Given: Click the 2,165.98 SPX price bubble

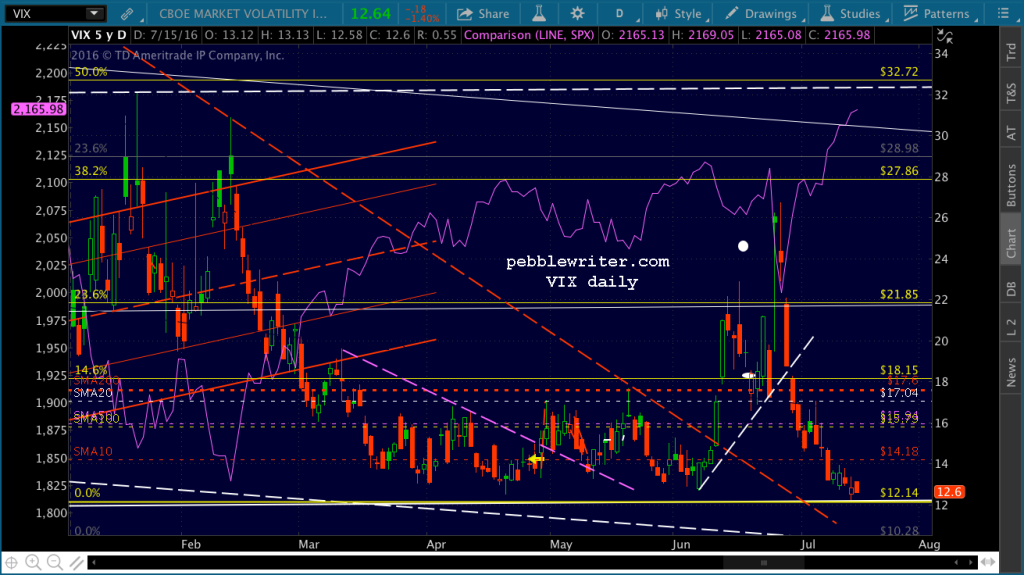Looking at the screenshot, I should (38, 109).
